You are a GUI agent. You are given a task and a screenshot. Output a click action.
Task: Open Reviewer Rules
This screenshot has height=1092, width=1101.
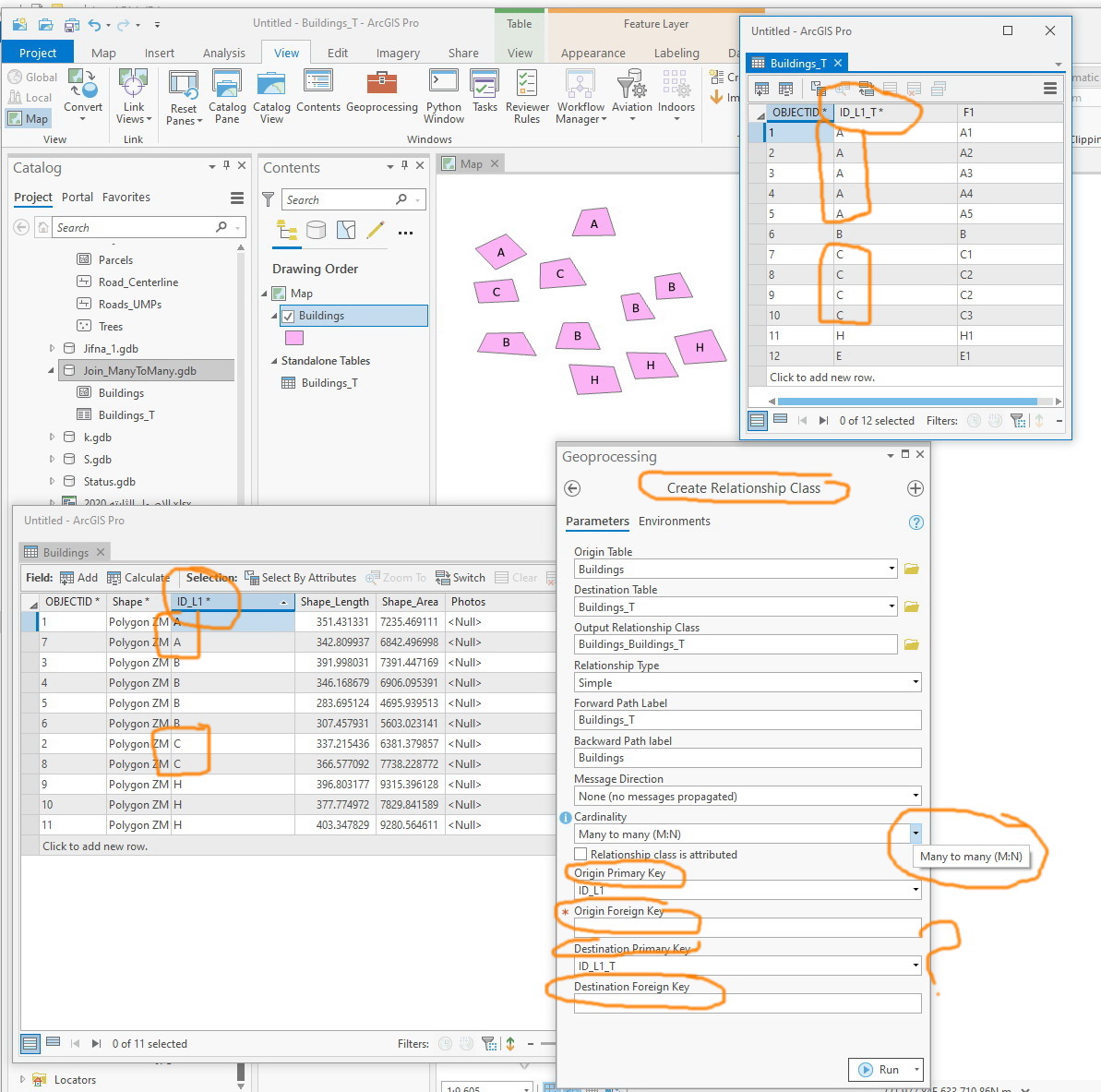click(527, 97)
